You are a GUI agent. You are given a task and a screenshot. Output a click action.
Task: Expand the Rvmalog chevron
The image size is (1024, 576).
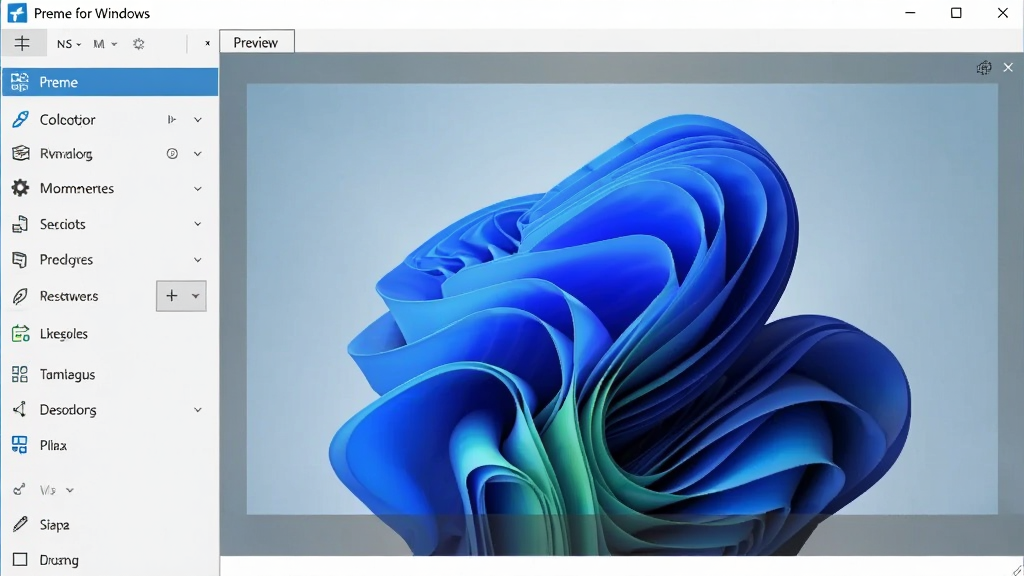tap(197, 153)
